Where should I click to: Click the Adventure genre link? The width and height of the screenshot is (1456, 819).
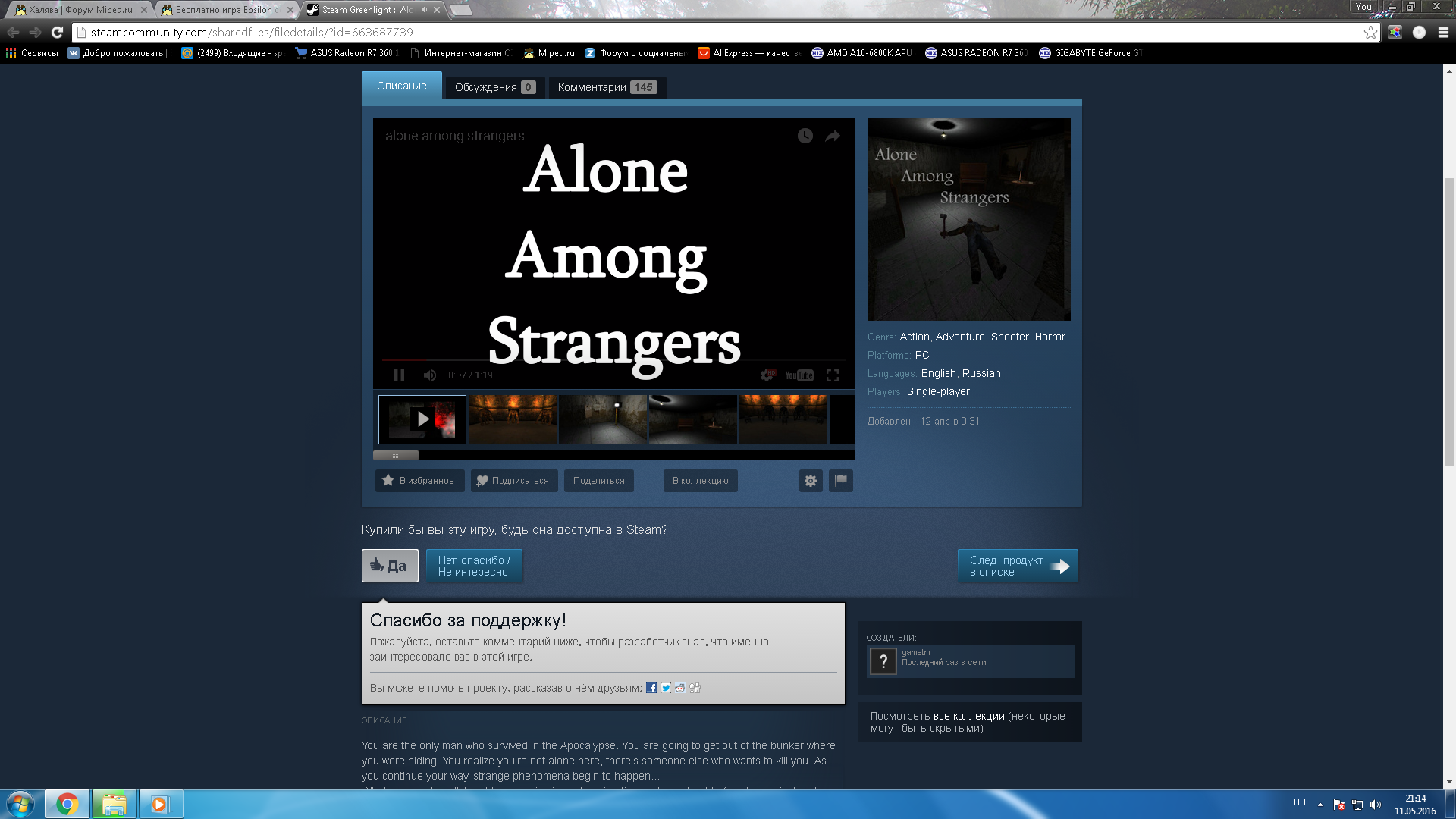click(x=960, y=337)
